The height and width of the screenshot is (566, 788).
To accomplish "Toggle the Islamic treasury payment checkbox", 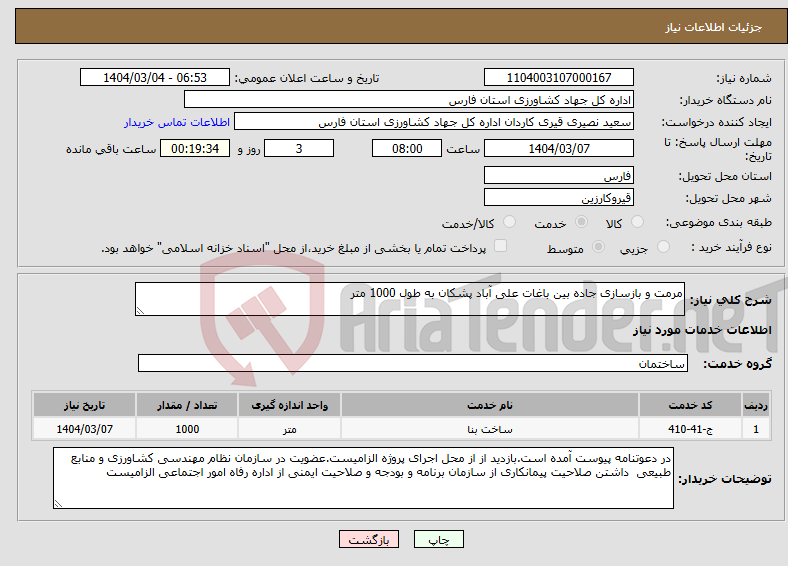I will tap(501, 246).
